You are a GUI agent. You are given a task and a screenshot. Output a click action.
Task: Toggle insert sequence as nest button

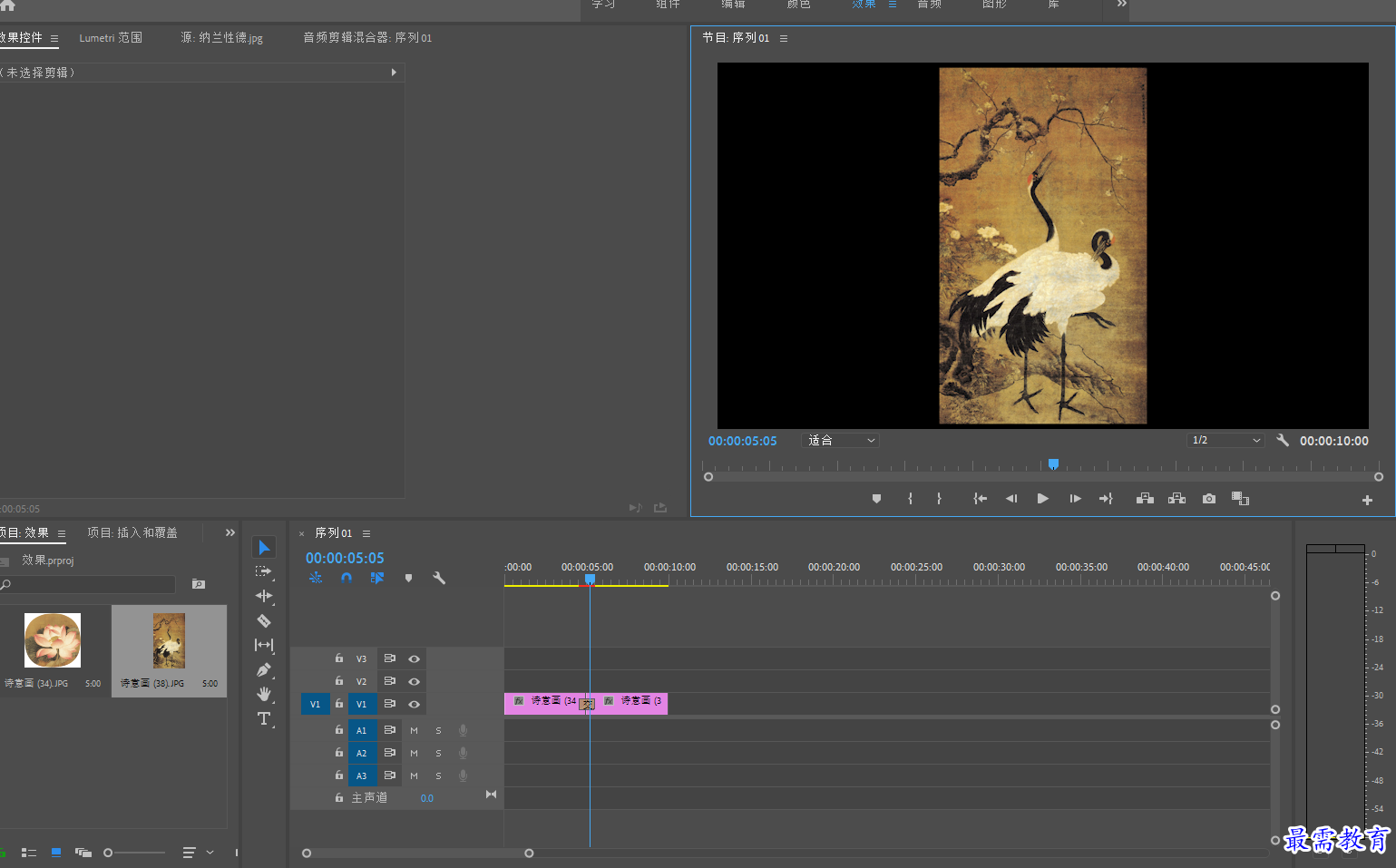tap(316, 578)
